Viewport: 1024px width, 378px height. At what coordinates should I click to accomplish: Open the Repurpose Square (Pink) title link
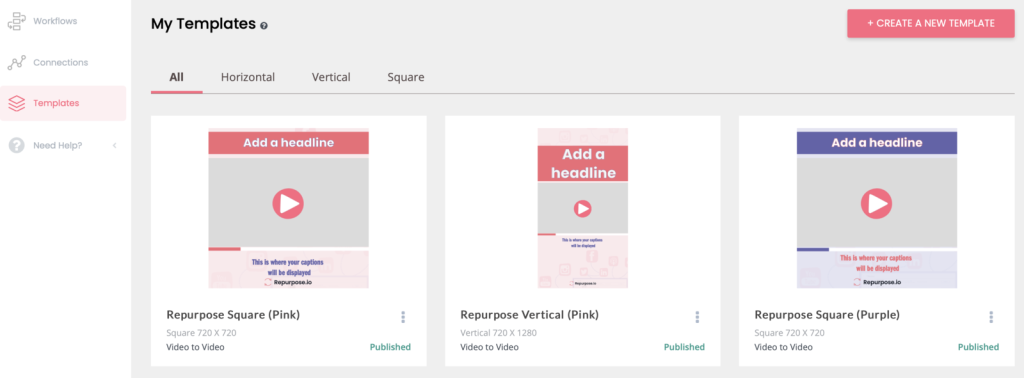233,315
